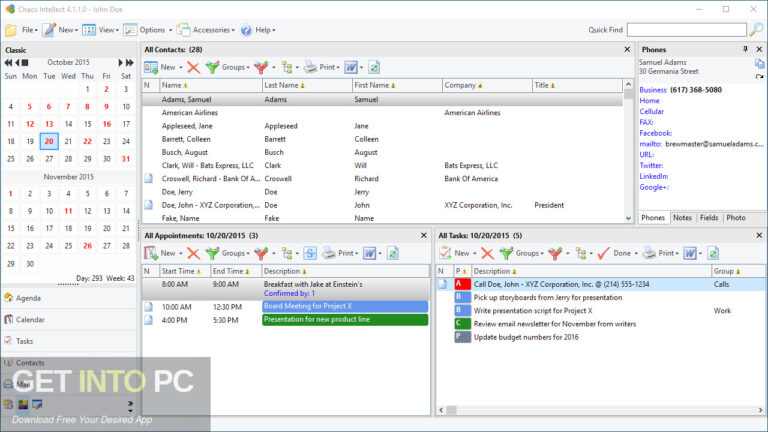Sort tasks by Group column header
This screenshot has height=432, width=768.
[738, 271]
